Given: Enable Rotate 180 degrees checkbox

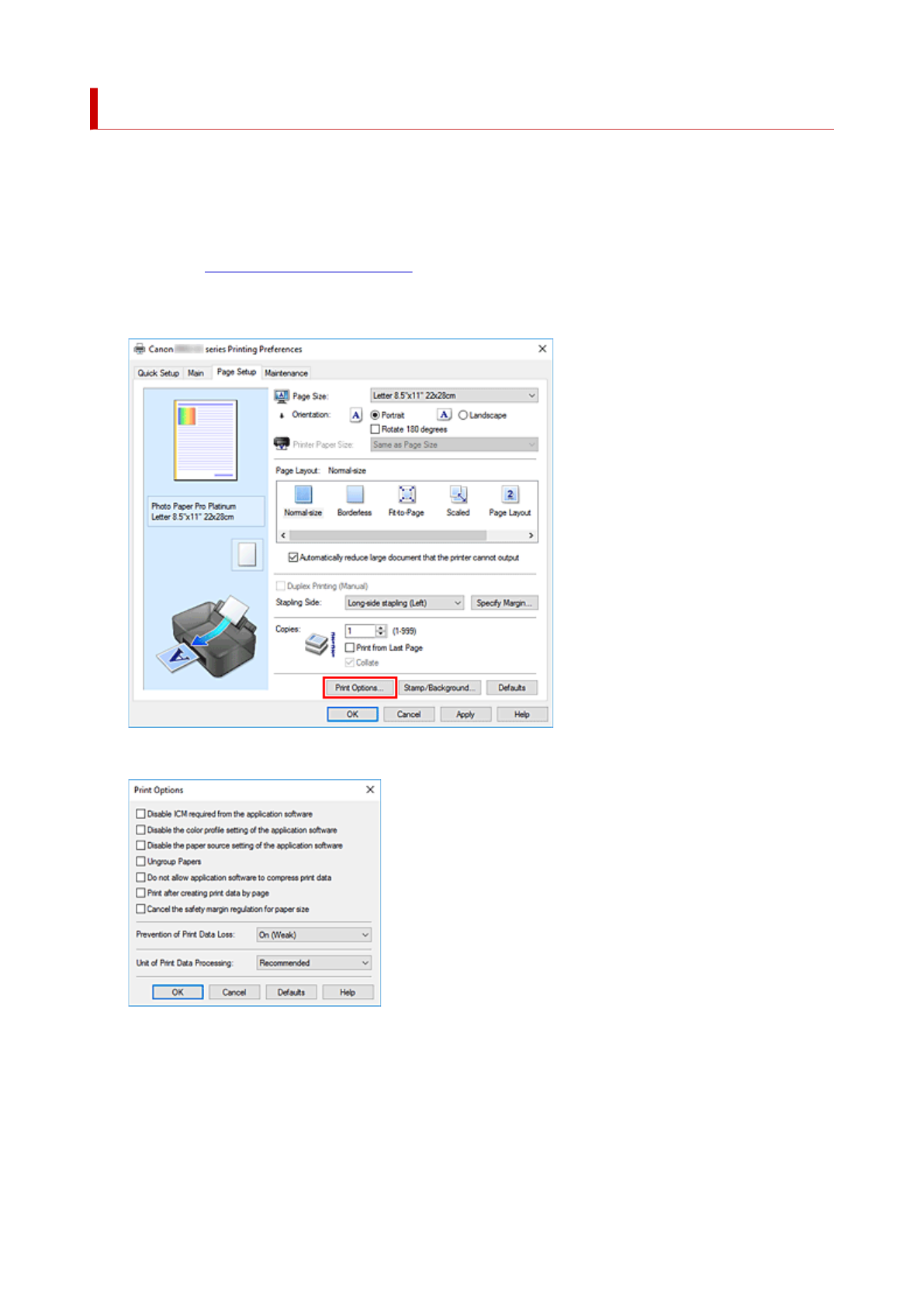Looking at the screenshot, I should pos(375,429).
